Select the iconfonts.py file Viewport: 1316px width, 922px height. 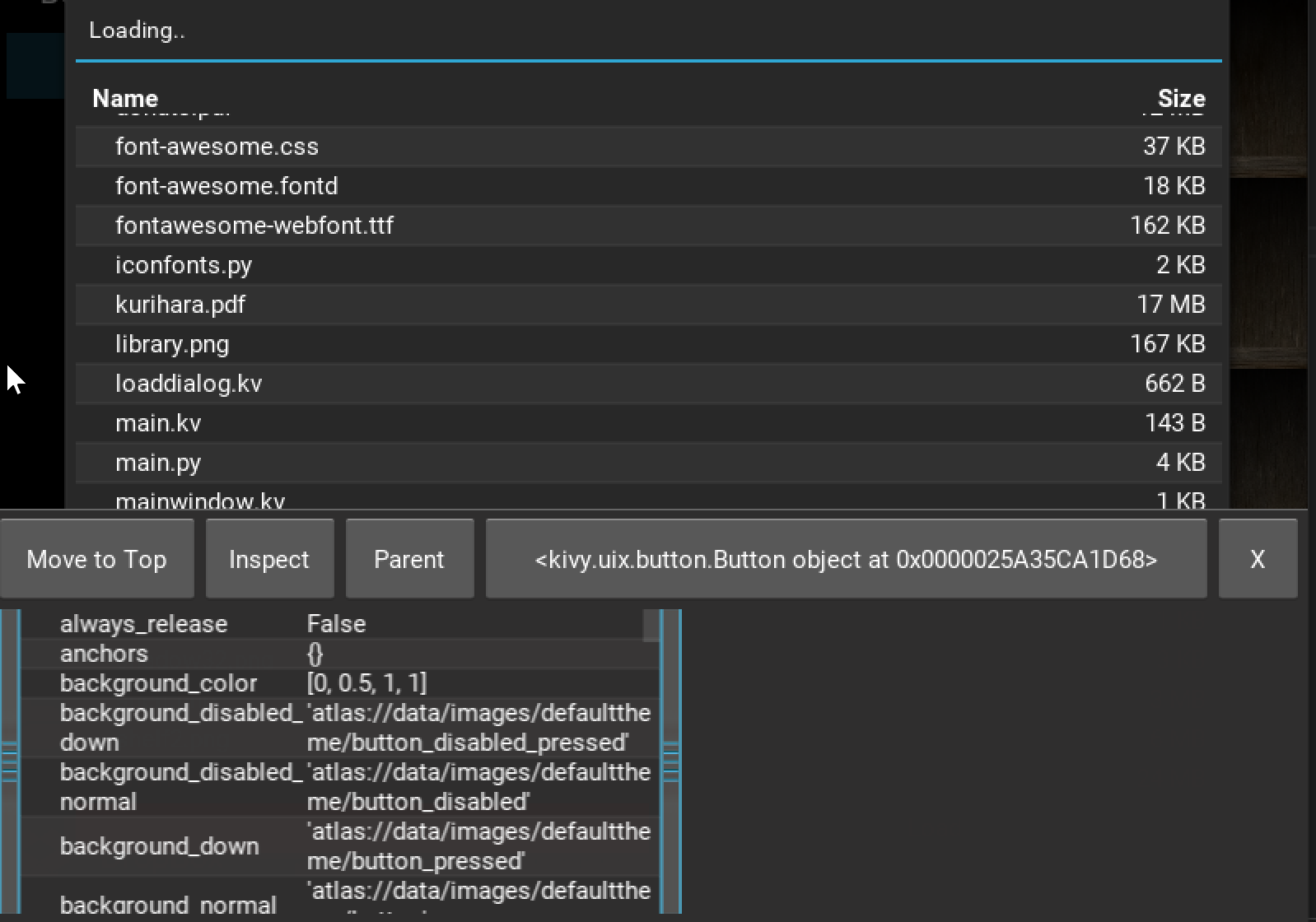point(184,265)
